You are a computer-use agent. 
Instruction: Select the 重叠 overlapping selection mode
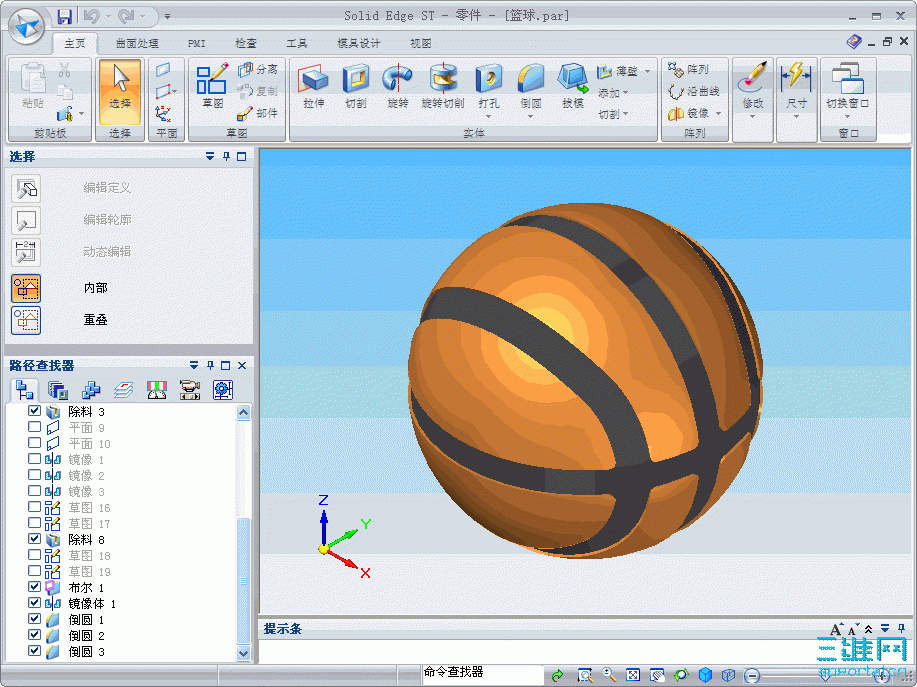pyautogui.click(x=26, y=320)
